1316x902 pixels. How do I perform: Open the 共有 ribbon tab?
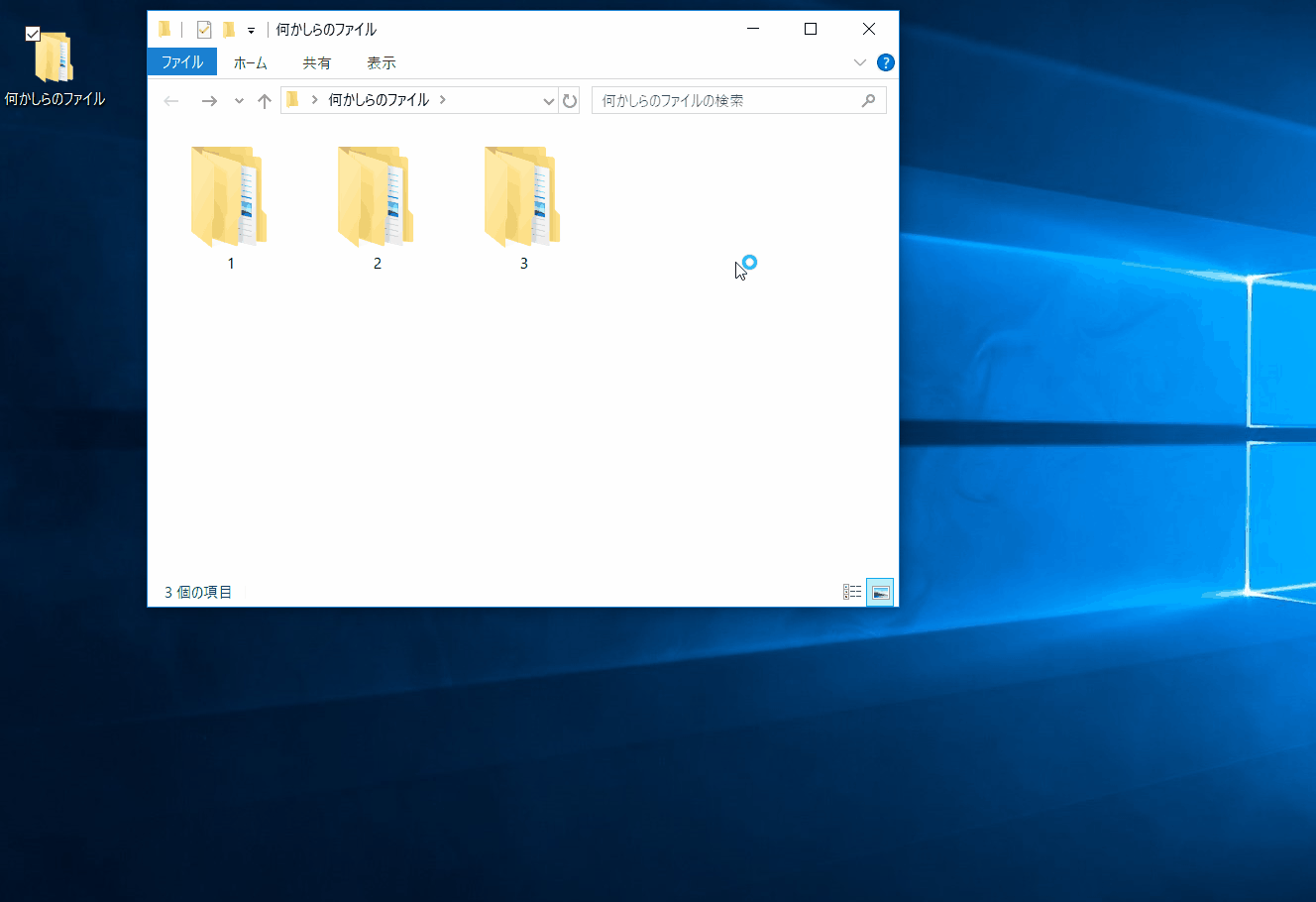pyautogui.click(x=317, y=62)
